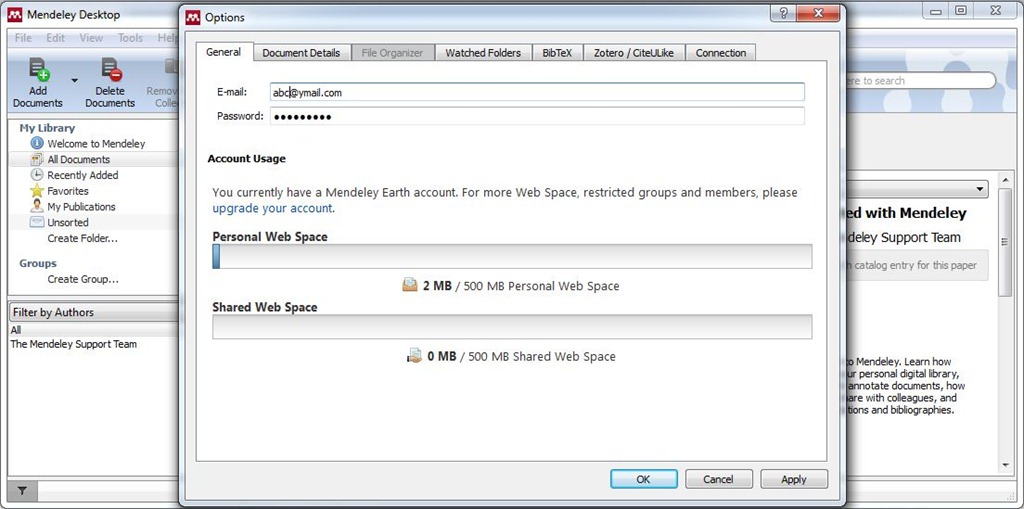Click the Options dialog help question mark
The height and width of the screenshot is (509, 1024).
783,13
